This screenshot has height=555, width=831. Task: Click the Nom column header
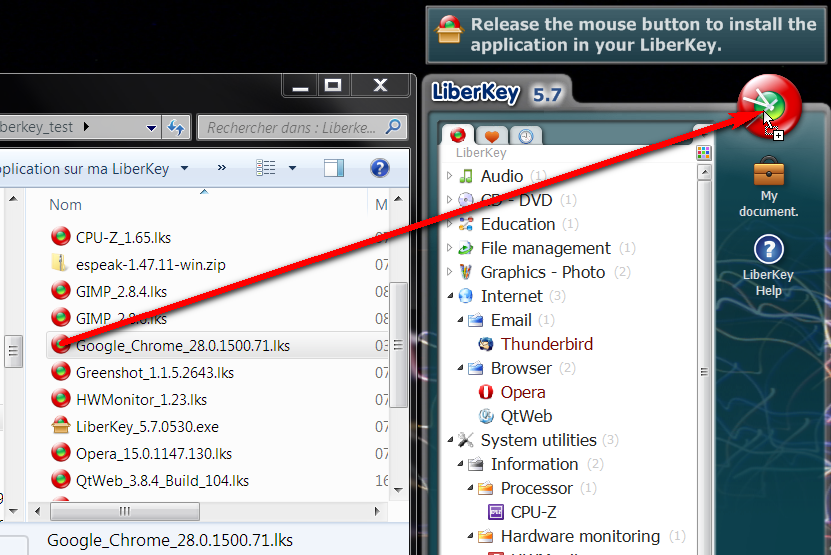(66, 204)
